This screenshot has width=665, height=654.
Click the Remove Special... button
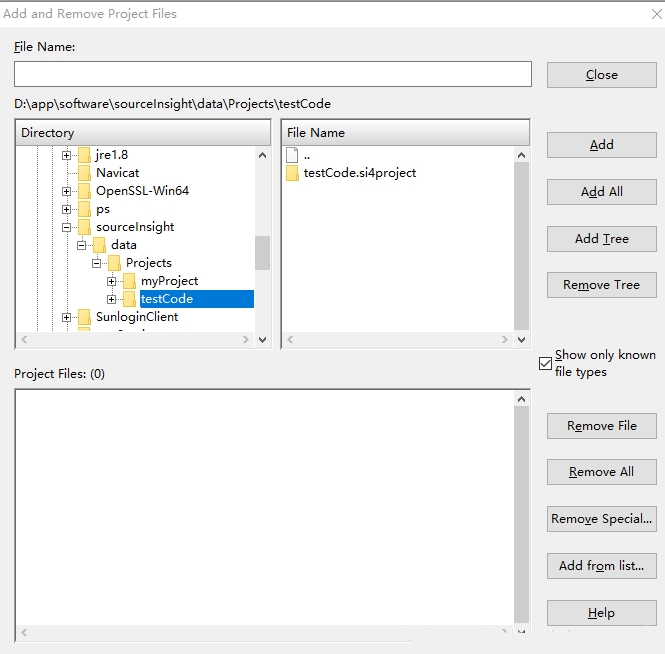[601, 519]
